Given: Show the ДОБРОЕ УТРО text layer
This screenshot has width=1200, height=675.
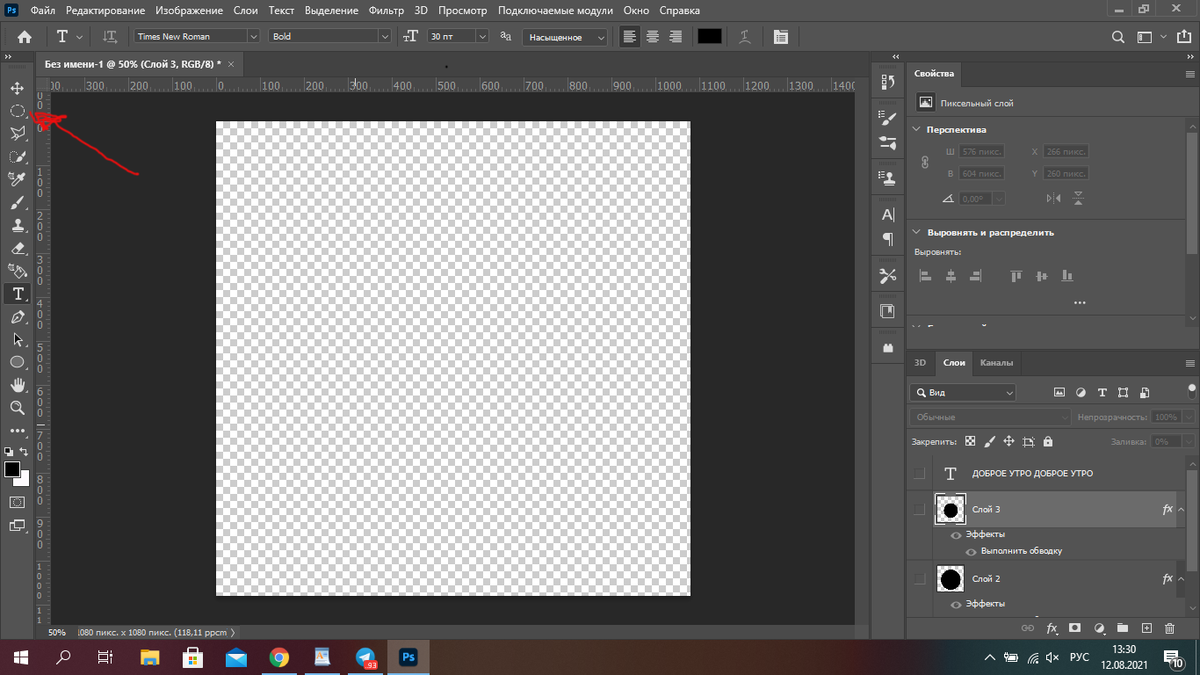Looking at the screenshot, I should pos(920,473).
